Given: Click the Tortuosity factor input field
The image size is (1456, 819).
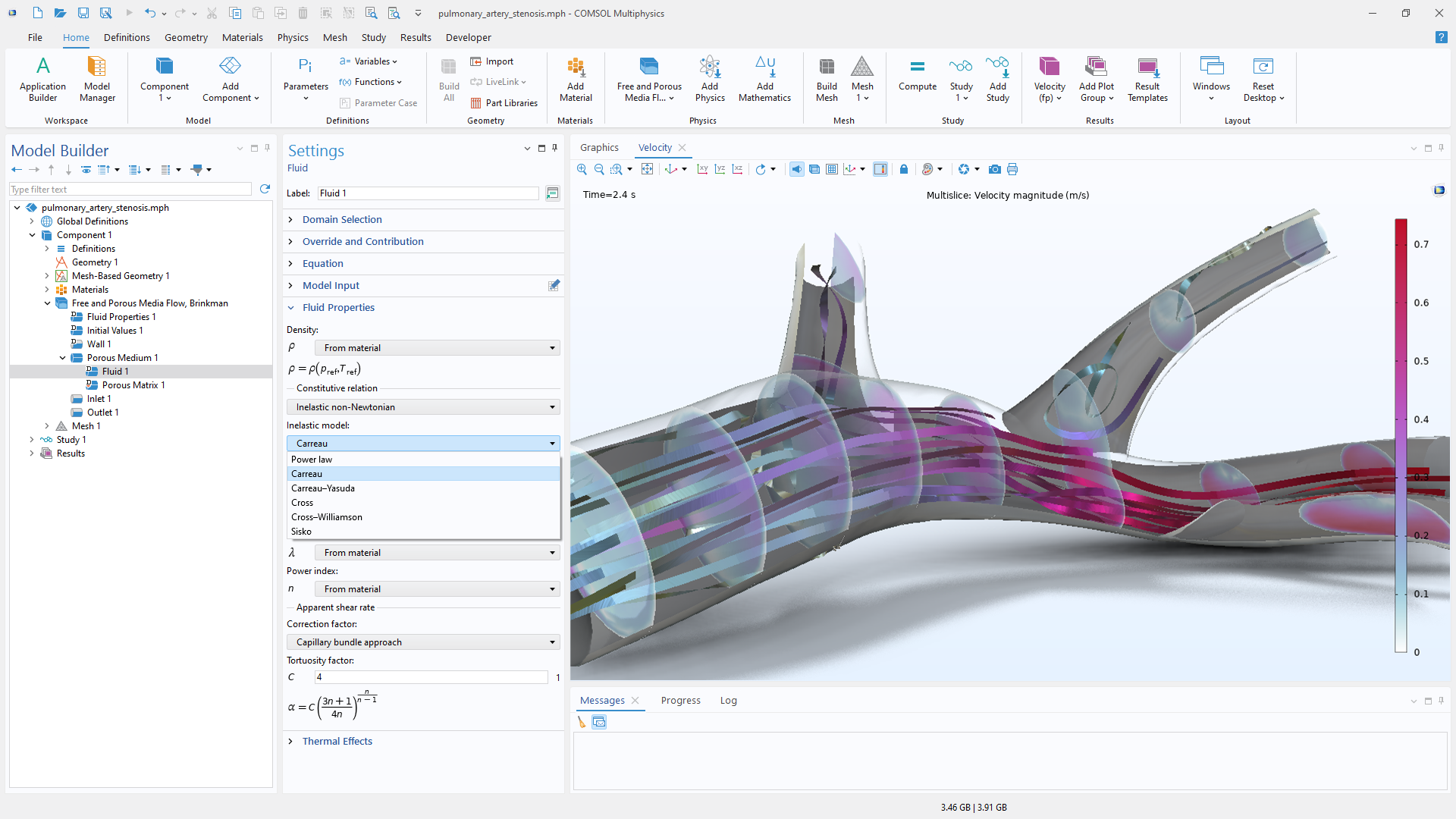Looking at the screenshot, I should (x=431, y=677).
